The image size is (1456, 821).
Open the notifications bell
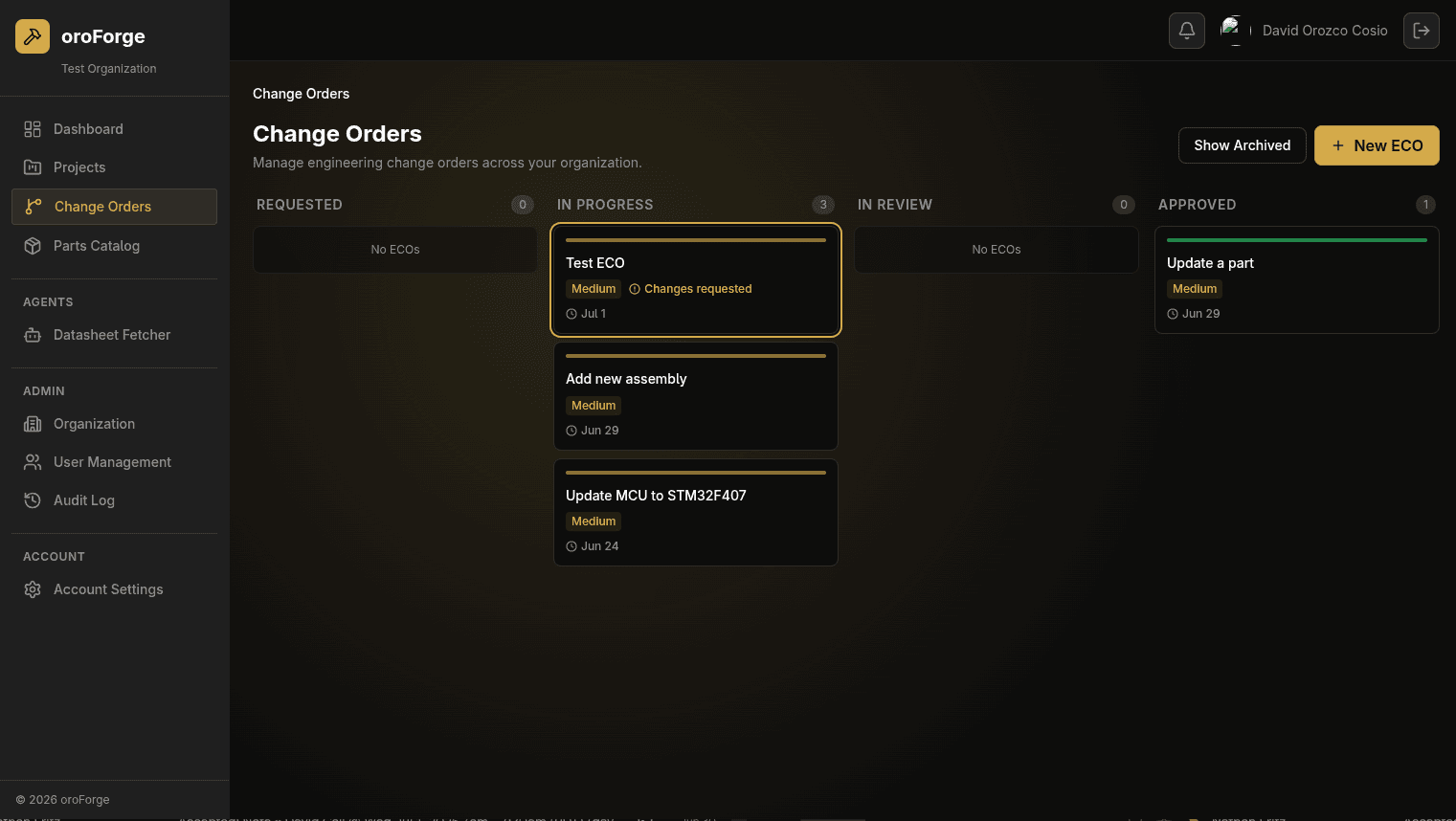click(x=1187, y=31)
